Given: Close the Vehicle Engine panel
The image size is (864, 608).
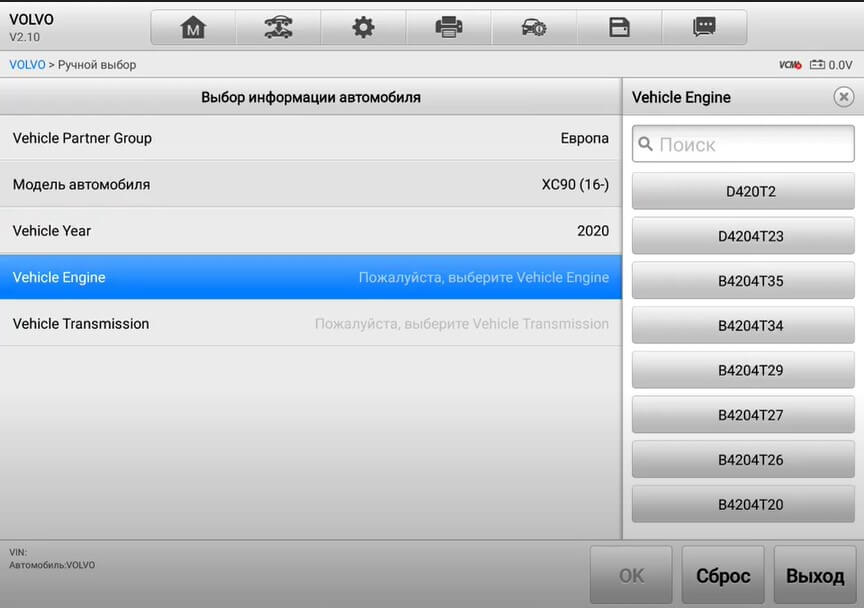Looking at the screenshot, I should [843, 97].
